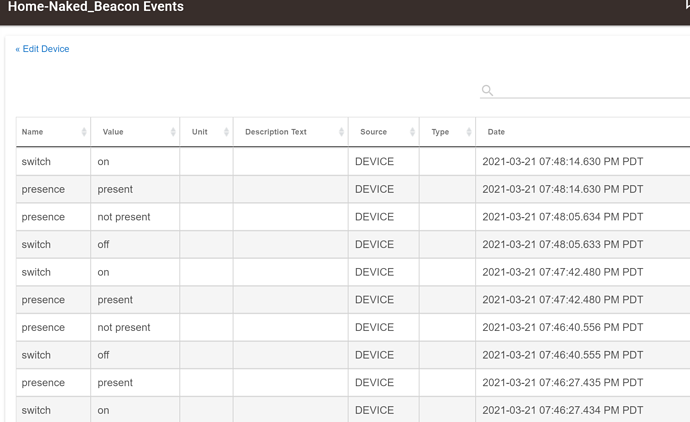Select the 07:46:27.435 PM date cell

(x=562, y=383)
